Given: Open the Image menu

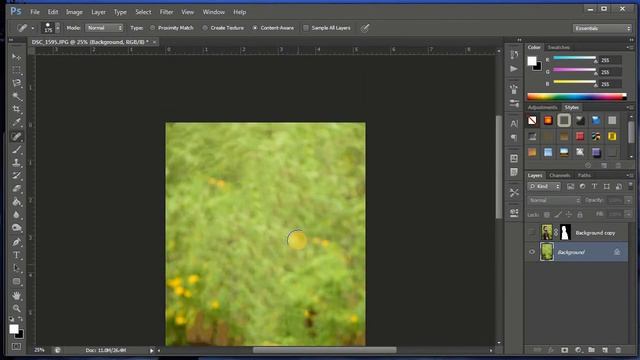Looking at the screenshot, I should click(x=74, y=12).
